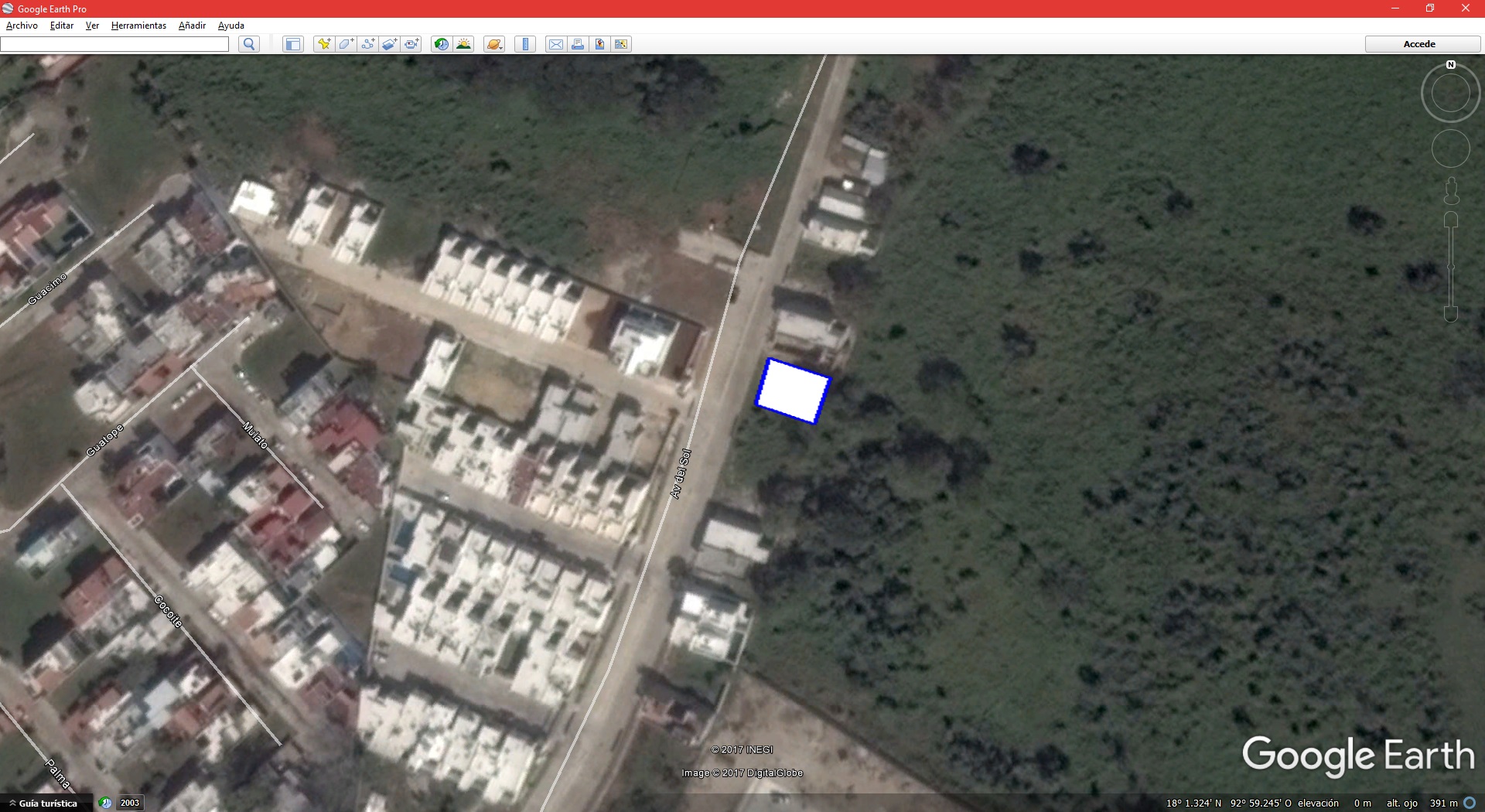Open the Herramientas menu
The width and height of the screenshot is (1485, 812).
click(x=138, y=26)
